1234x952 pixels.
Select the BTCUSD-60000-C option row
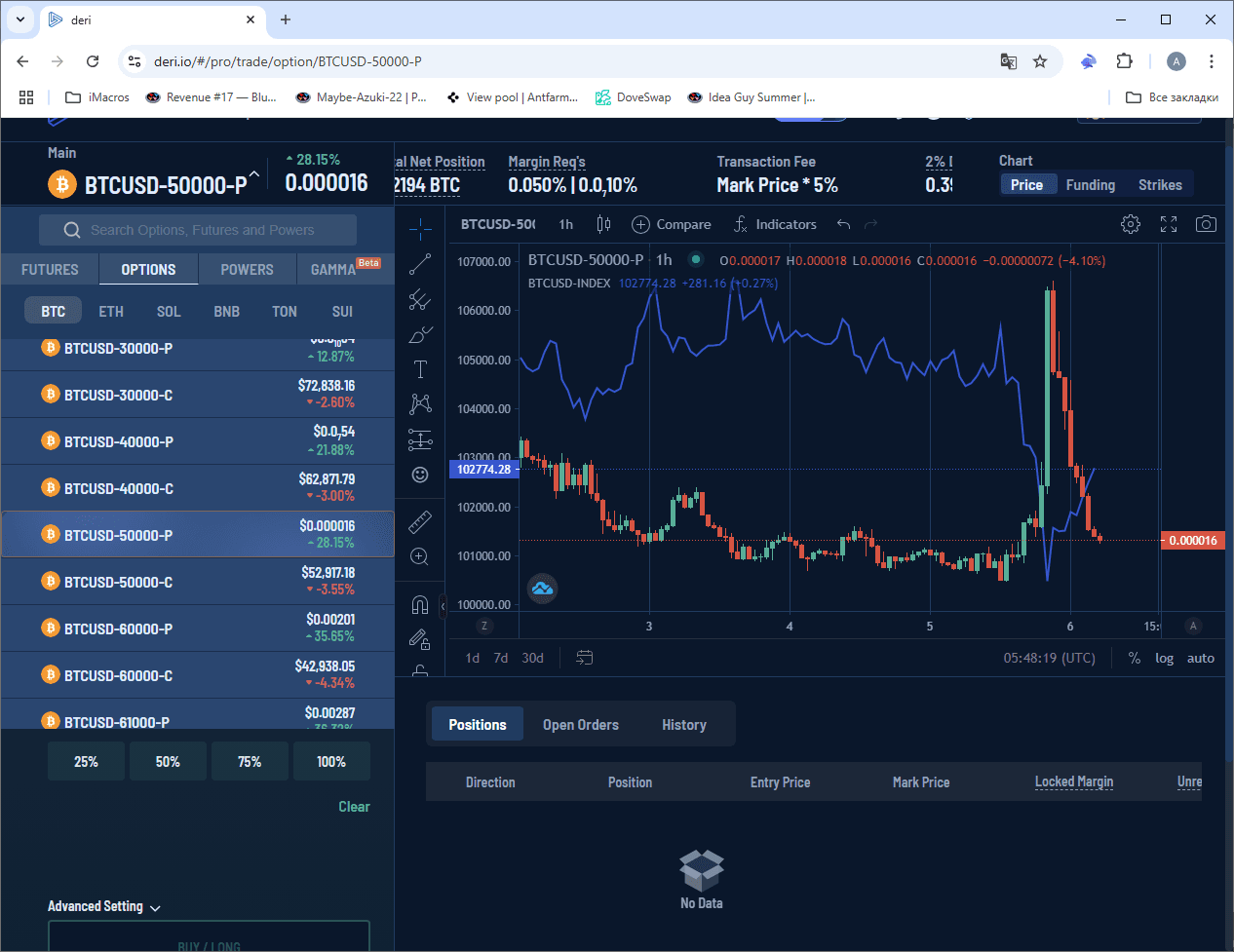198,675
